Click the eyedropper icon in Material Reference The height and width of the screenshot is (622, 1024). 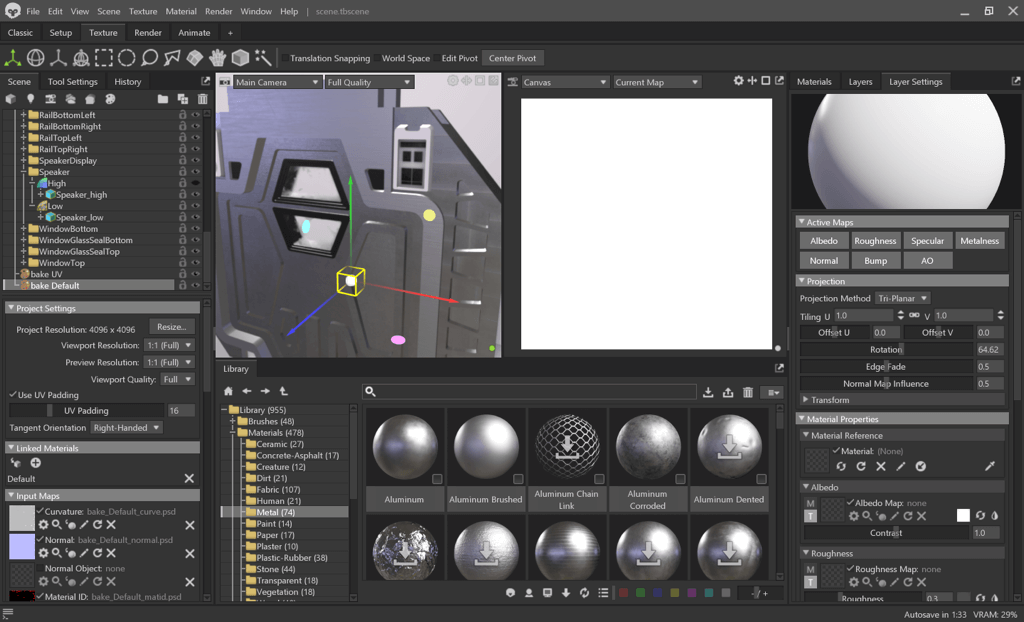click(990, 466)
